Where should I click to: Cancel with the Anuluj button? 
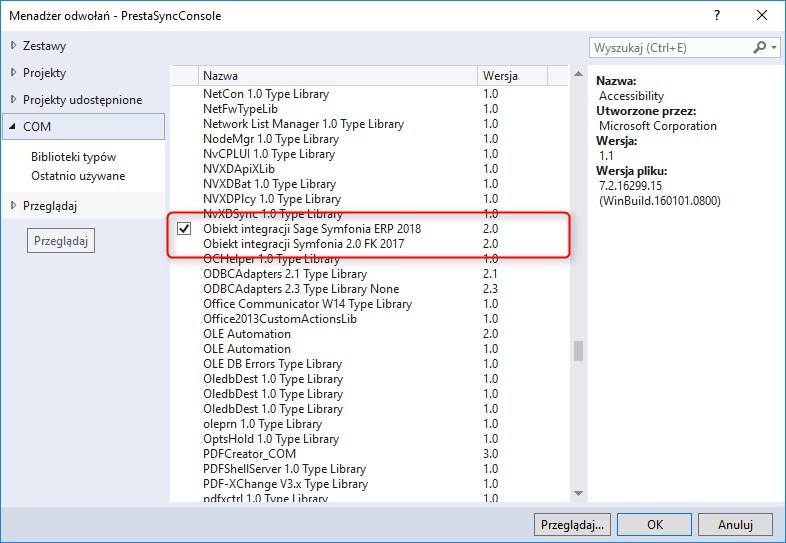(x=735, y=525)
